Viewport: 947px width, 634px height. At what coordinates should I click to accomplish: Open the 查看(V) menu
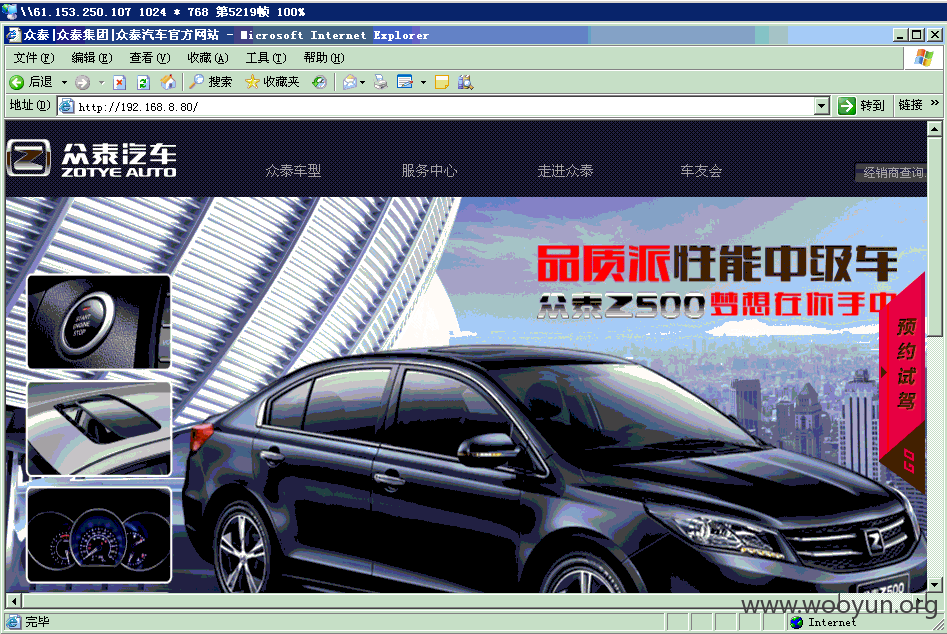(x=150, y=58)
